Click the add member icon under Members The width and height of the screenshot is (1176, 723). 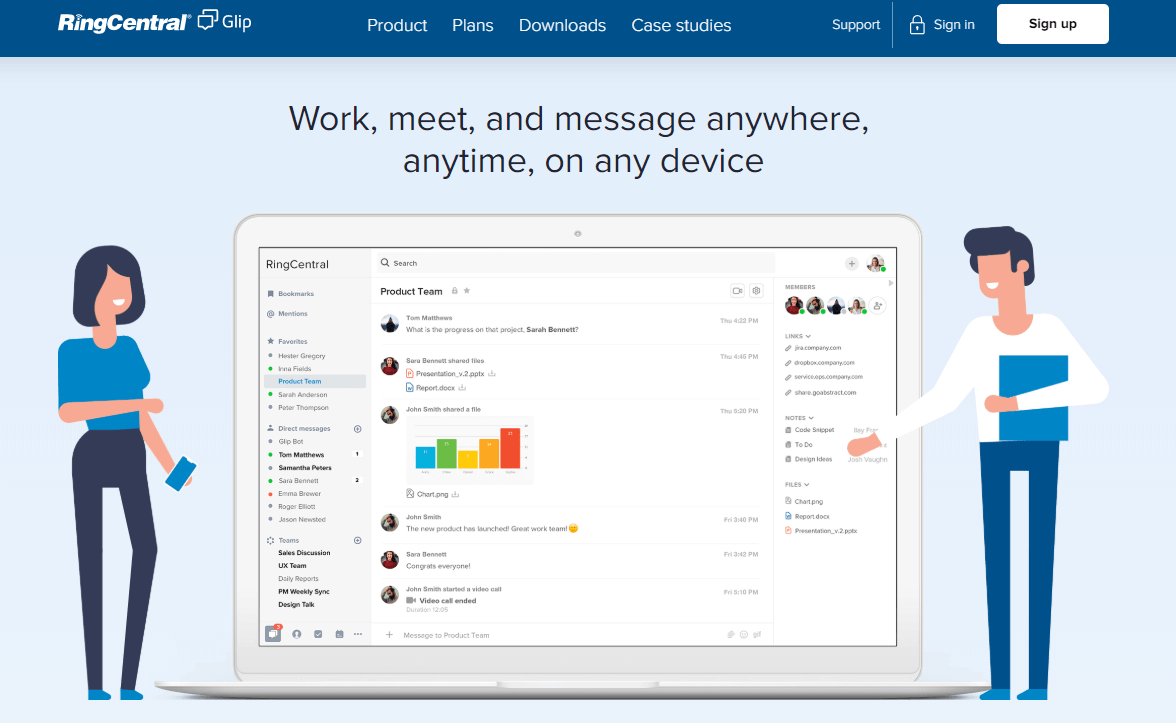(x=878, y=306)
